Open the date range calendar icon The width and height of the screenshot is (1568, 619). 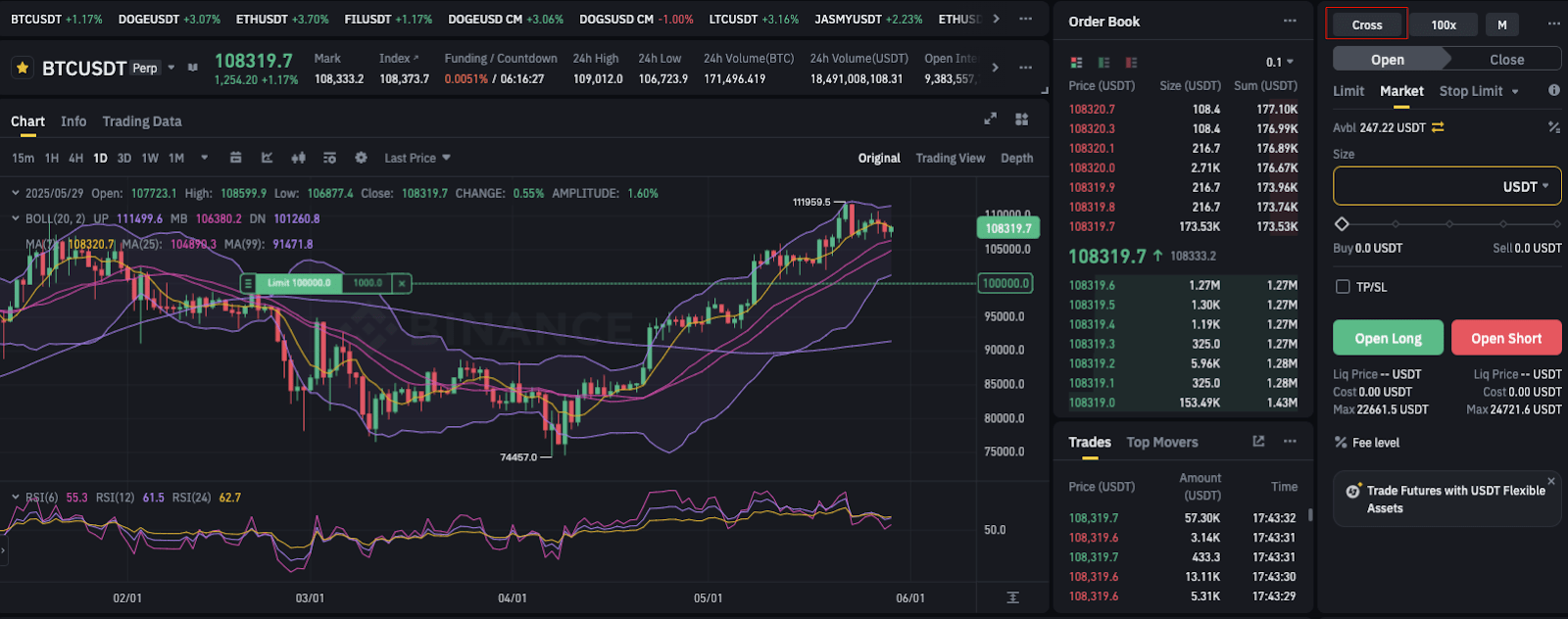point(235,158)
